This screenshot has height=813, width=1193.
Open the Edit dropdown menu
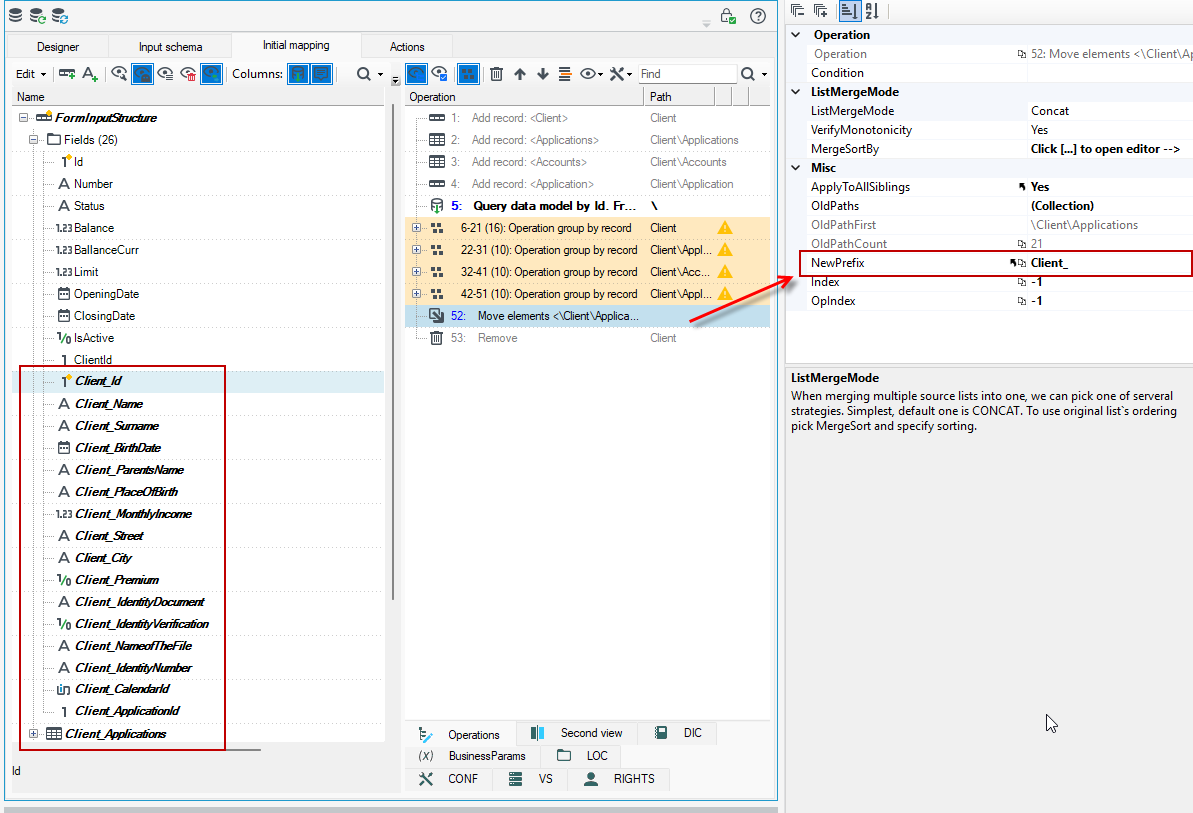(x=30, y=74)
